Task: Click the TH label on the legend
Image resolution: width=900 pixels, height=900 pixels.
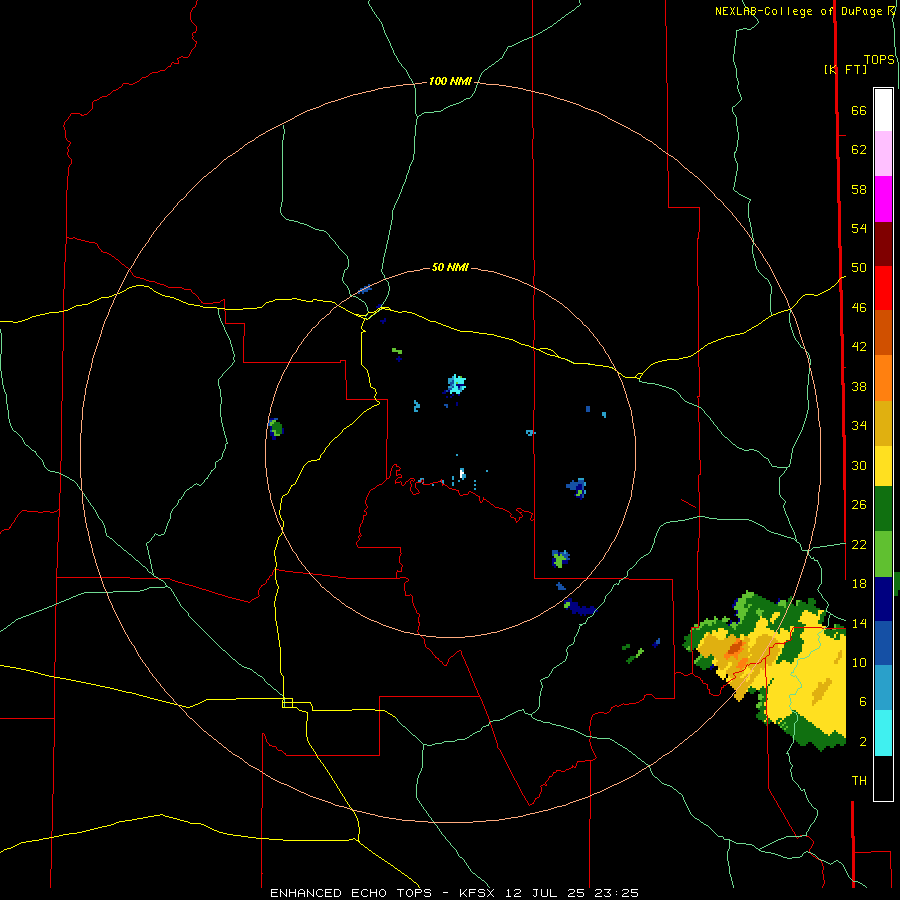Action: point(859,781)
